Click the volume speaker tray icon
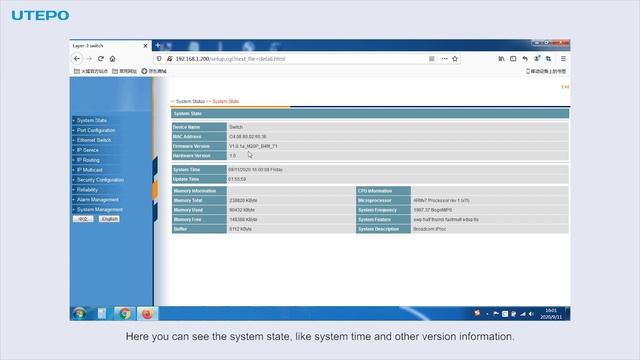The image size is (640, 360). pyautogui.click(x=531, y=314)
